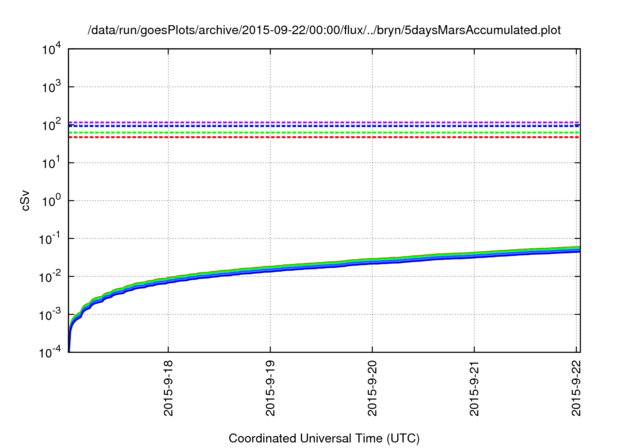Click the 2015-9-18 date label

(168, 388)
